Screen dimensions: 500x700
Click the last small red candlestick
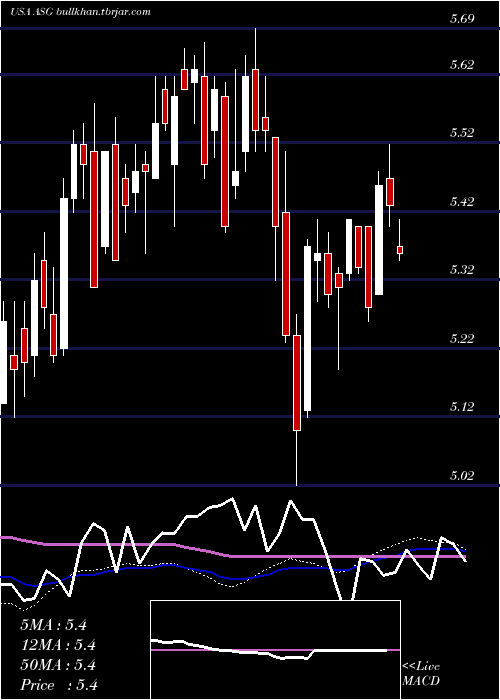[x=400, y=250]
